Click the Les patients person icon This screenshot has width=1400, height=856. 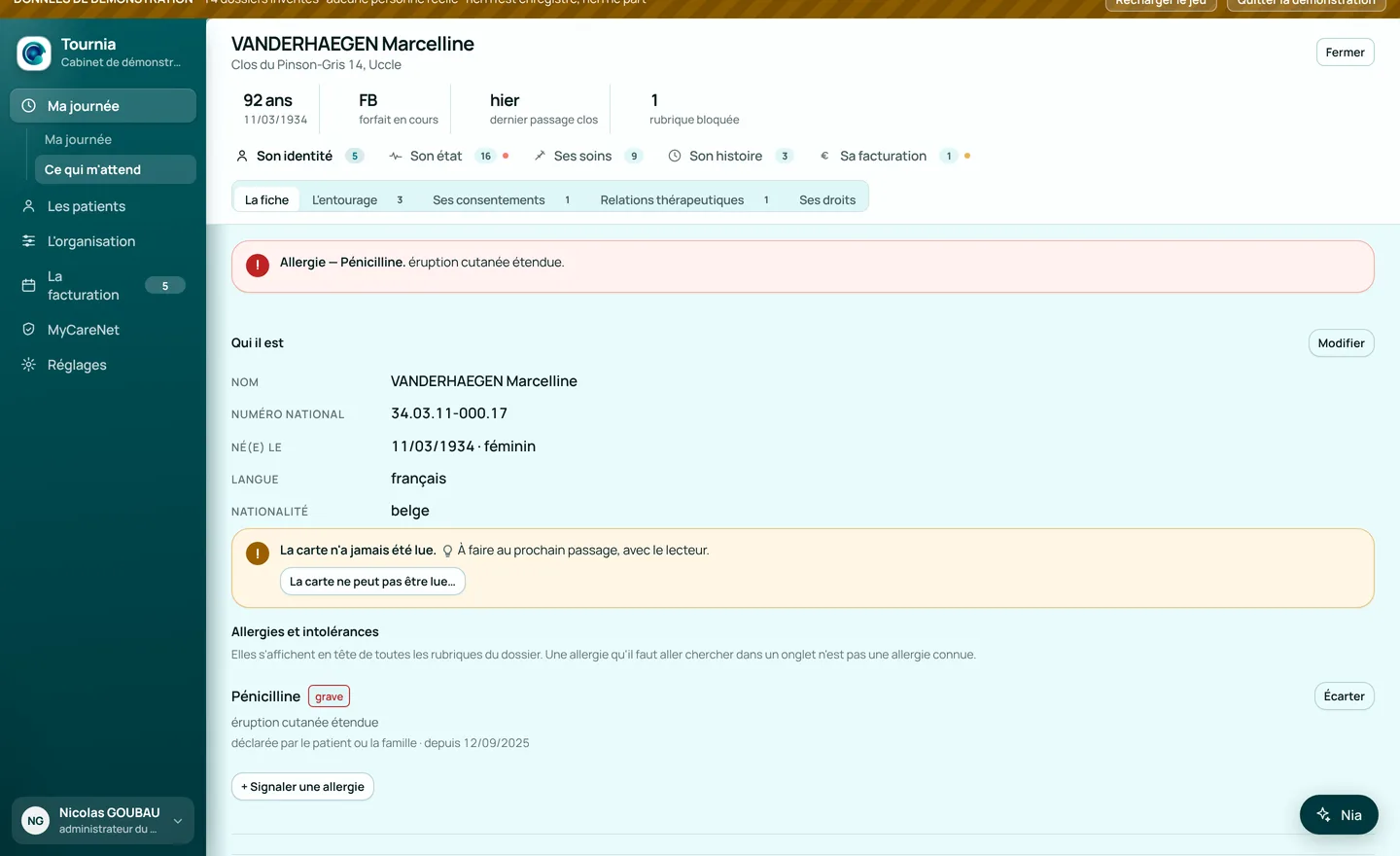coord(29,206)
